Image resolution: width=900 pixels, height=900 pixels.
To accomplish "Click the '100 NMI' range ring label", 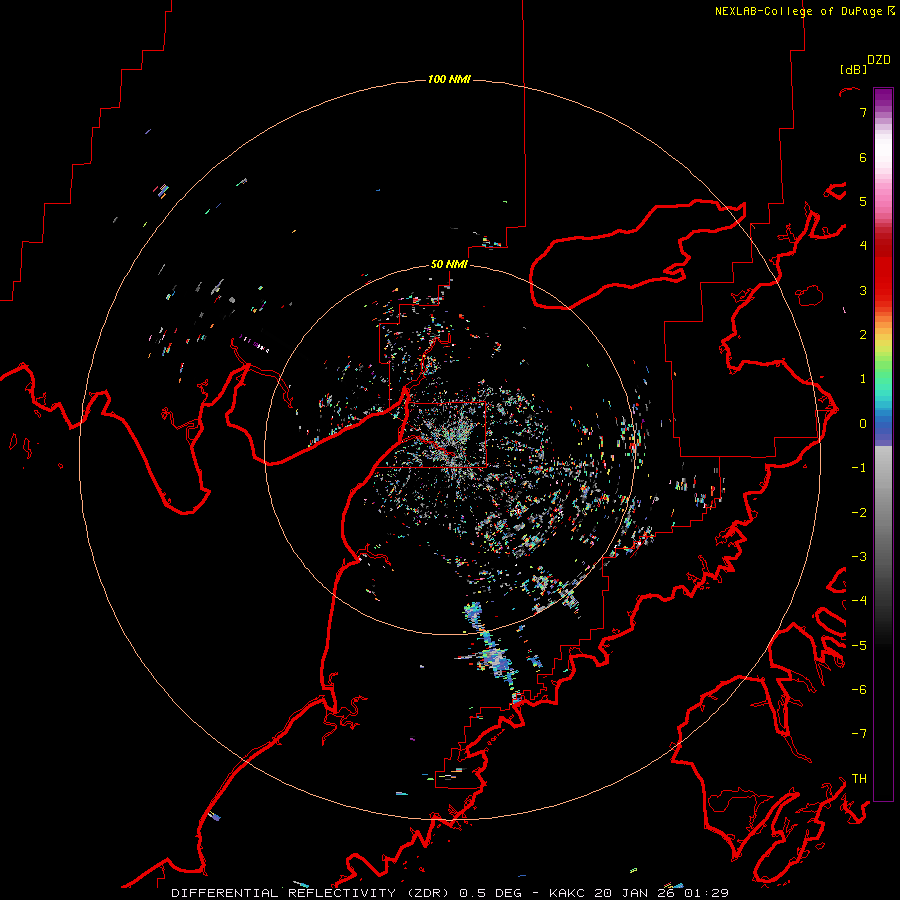I will 449,79.
